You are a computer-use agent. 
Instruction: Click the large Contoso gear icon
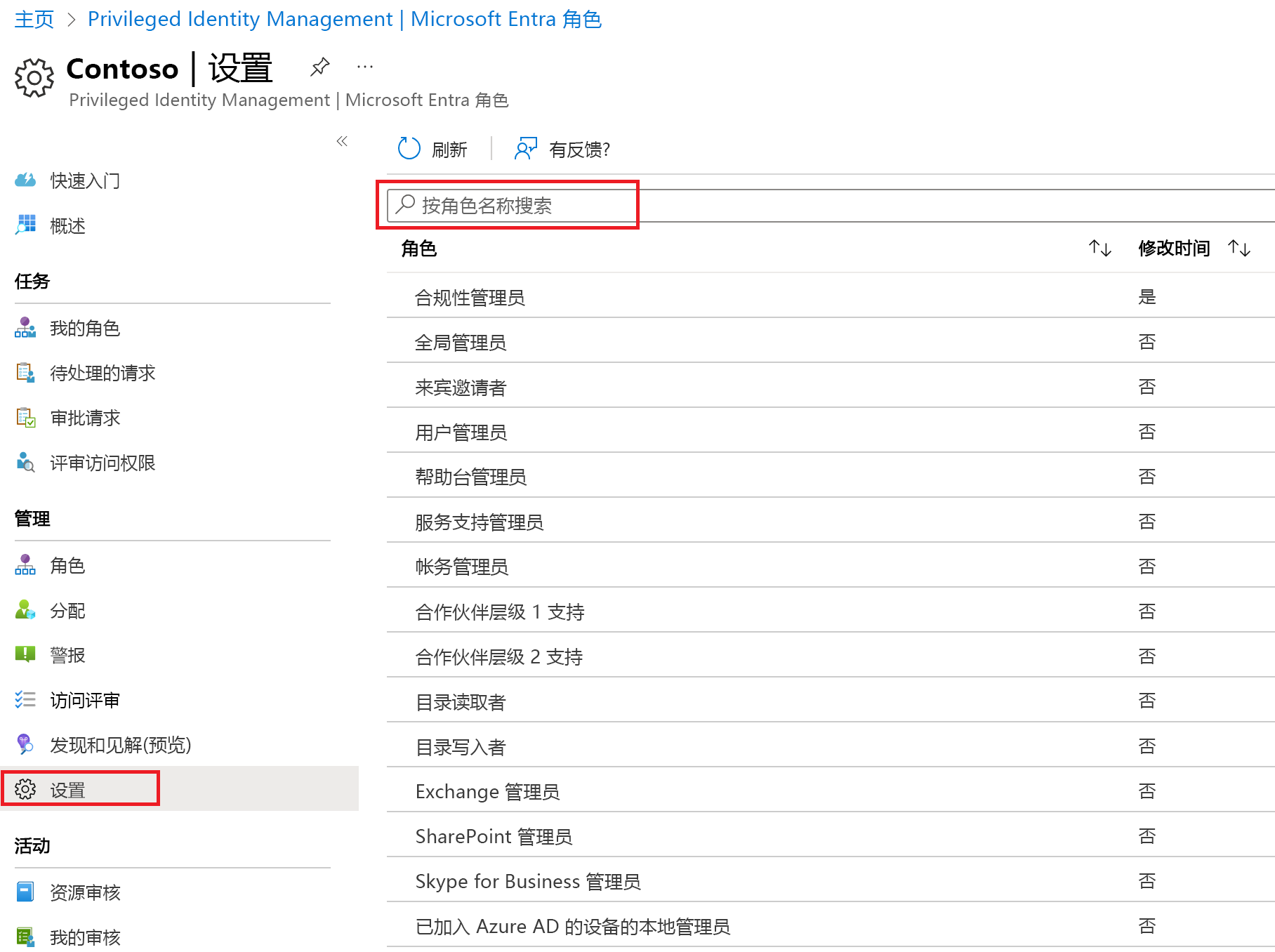(34, 77)
